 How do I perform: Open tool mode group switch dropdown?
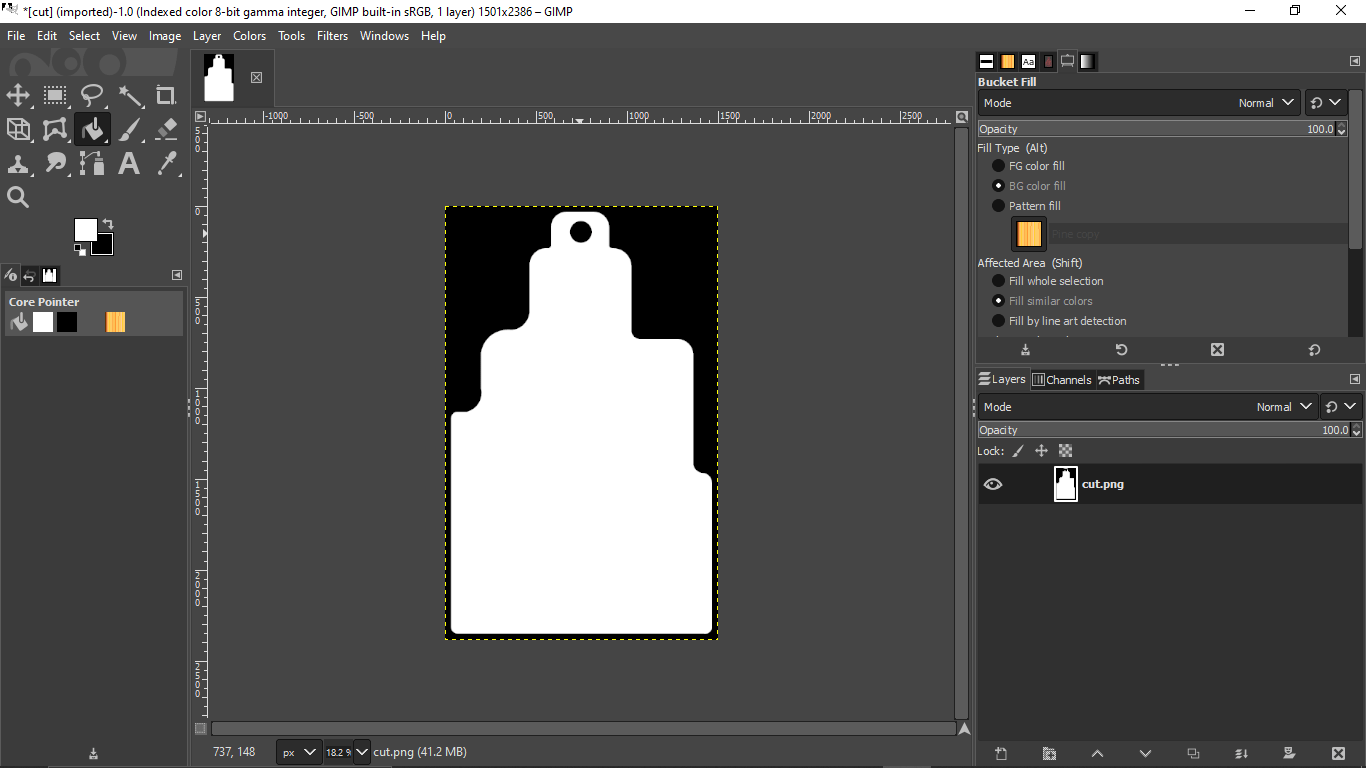click(x=1326, y=103)
